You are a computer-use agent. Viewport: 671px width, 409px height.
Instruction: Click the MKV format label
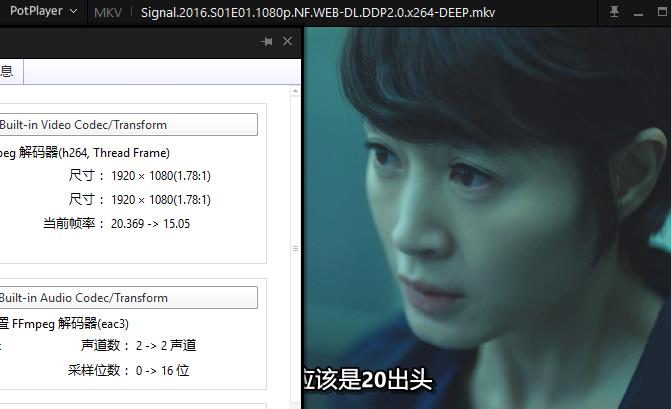click(108, 12)
